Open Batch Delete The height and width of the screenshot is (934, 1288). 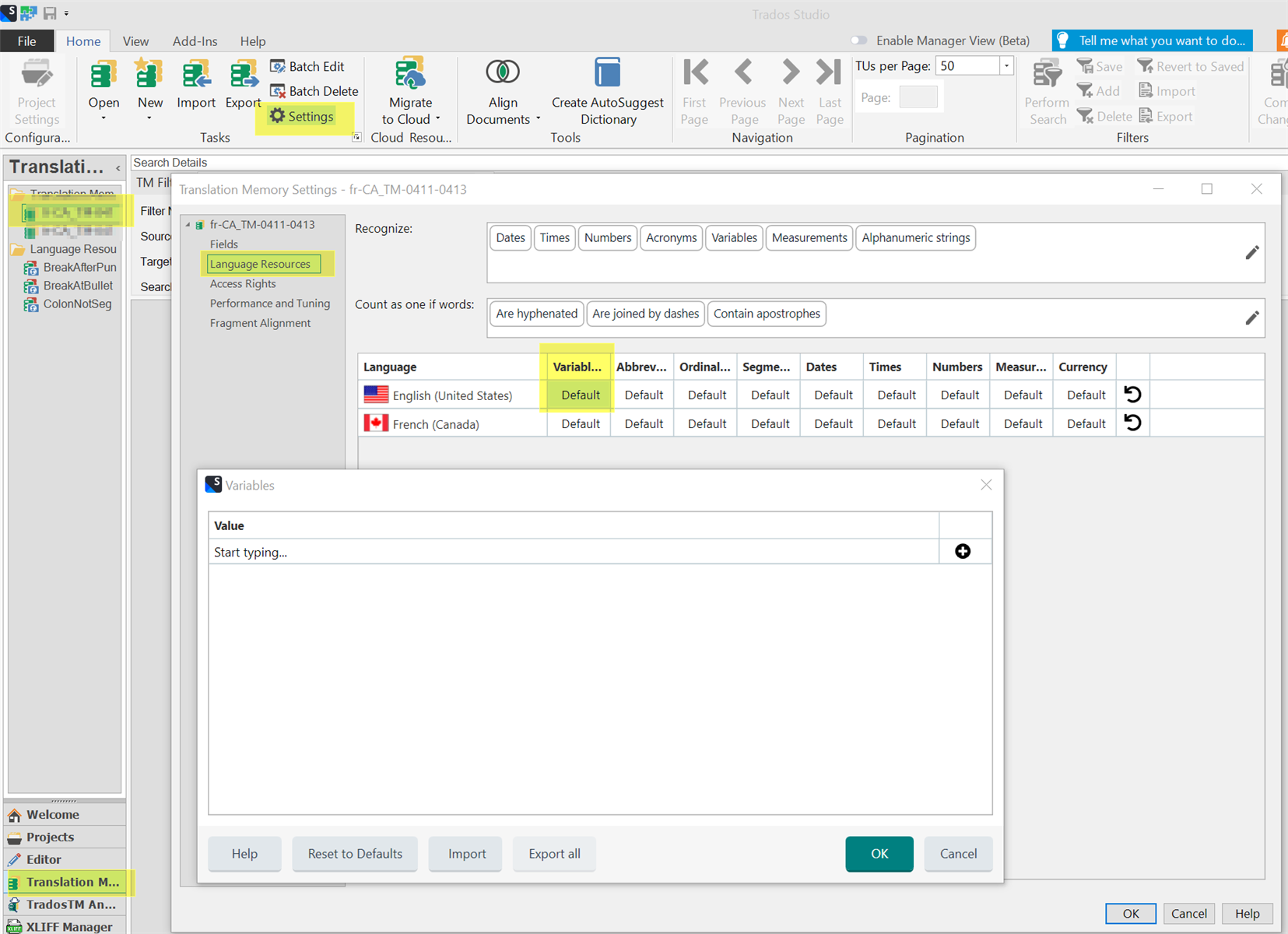click(x=314, y=91)
